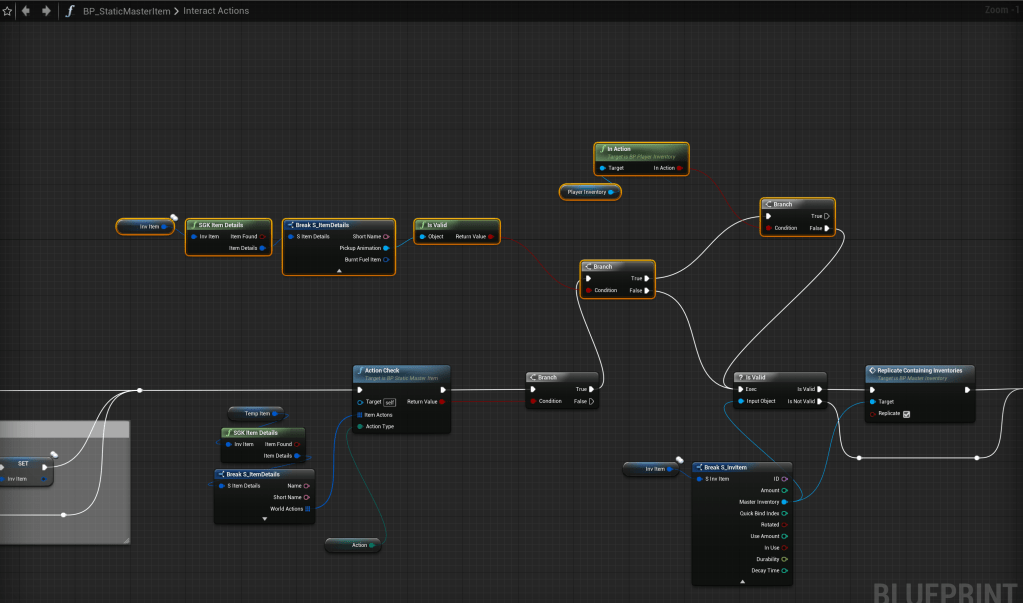Click the Interact Actions breadcrumb
The image size is (1023, 603).
[x=216, y=11]
